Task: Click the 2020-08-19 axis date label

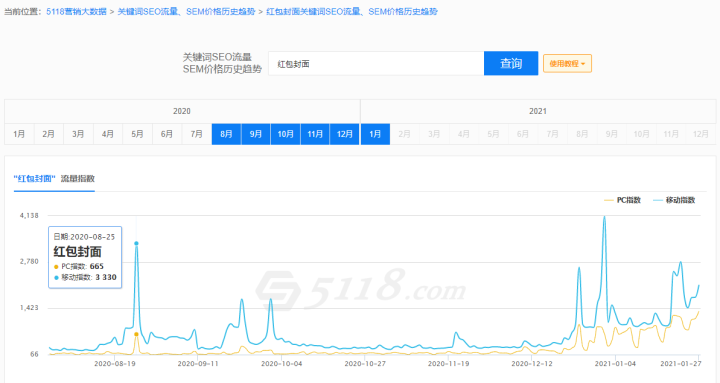Action: tap(115, 364)
